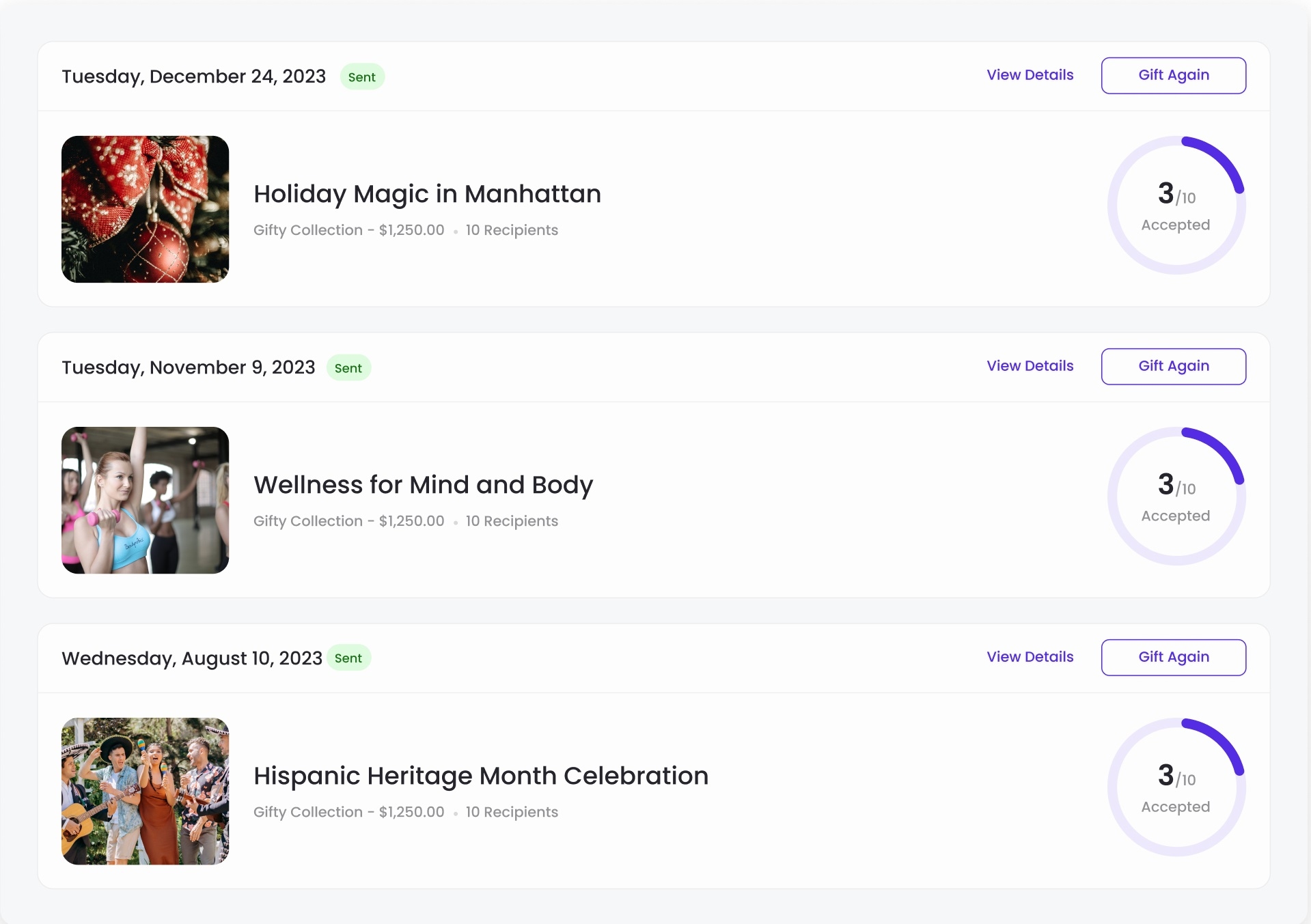
Task: Select the fitness class thumbnail image
Action: click(x=145, y=500)
